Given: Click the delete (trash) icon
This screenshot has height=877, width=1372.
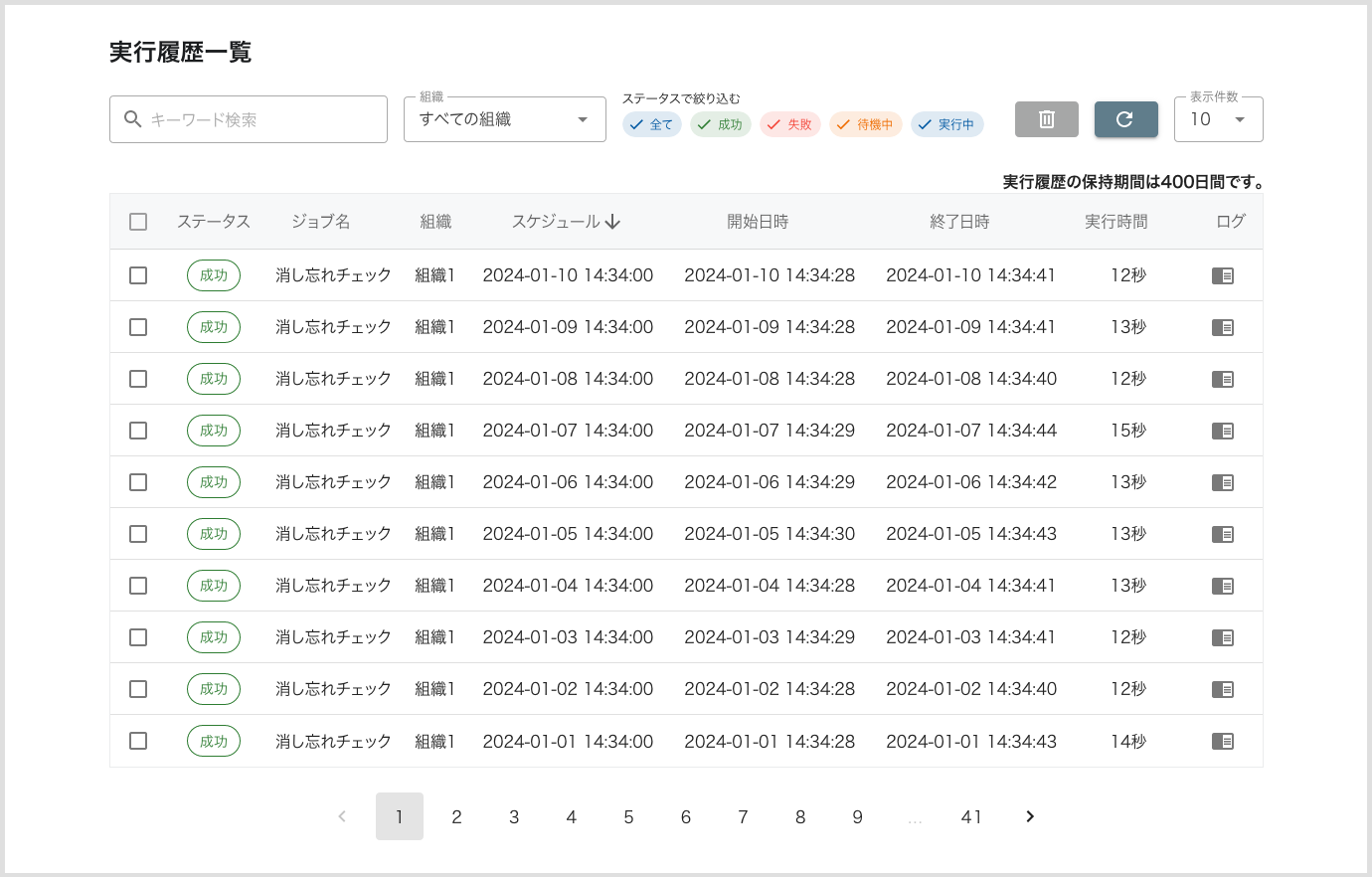Looking at the screenshot, I should click(1046, 118).
